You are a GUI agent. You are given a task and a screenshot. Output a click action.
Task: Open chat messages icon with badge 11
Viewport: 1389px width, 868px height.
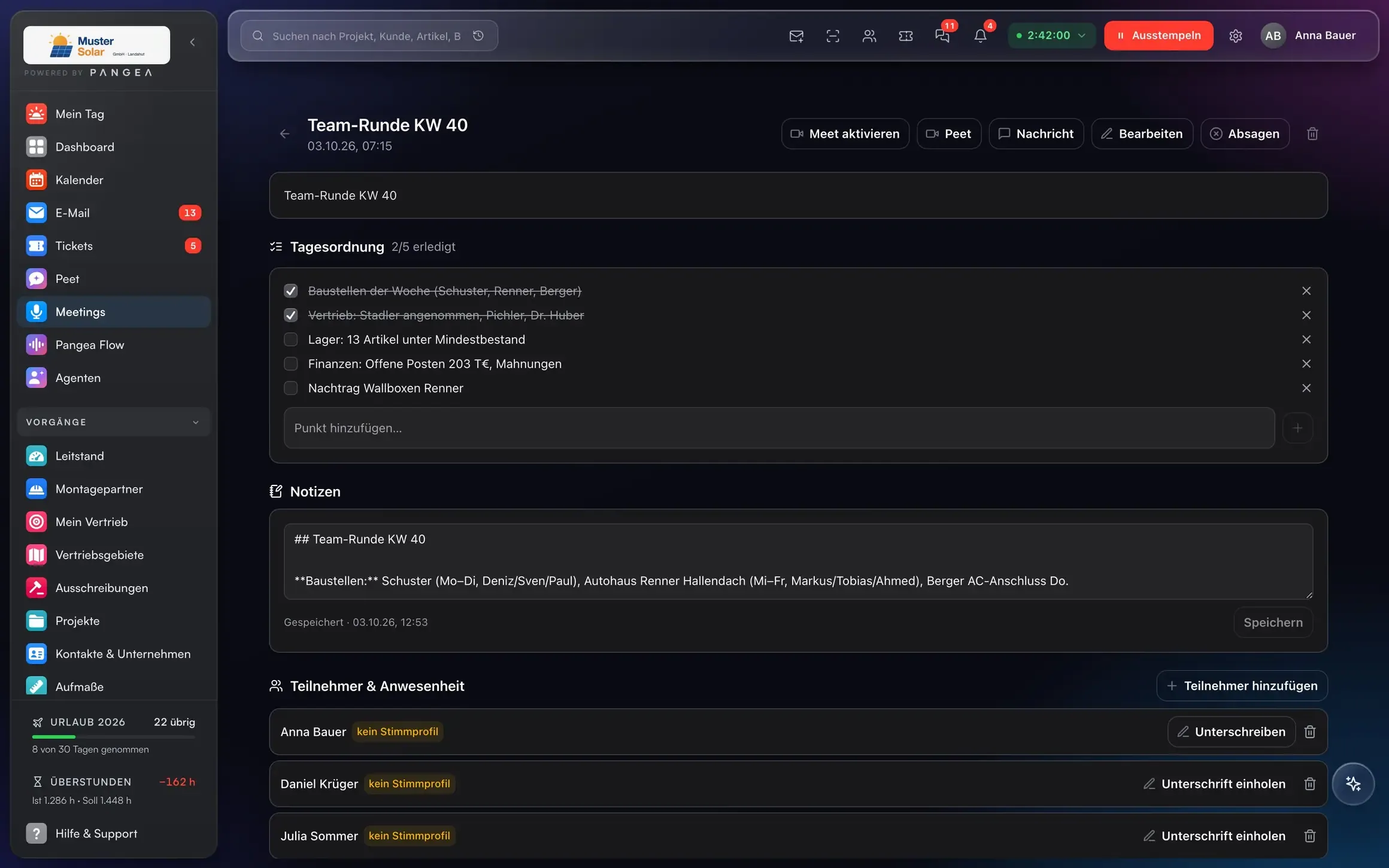pos(942,36)
